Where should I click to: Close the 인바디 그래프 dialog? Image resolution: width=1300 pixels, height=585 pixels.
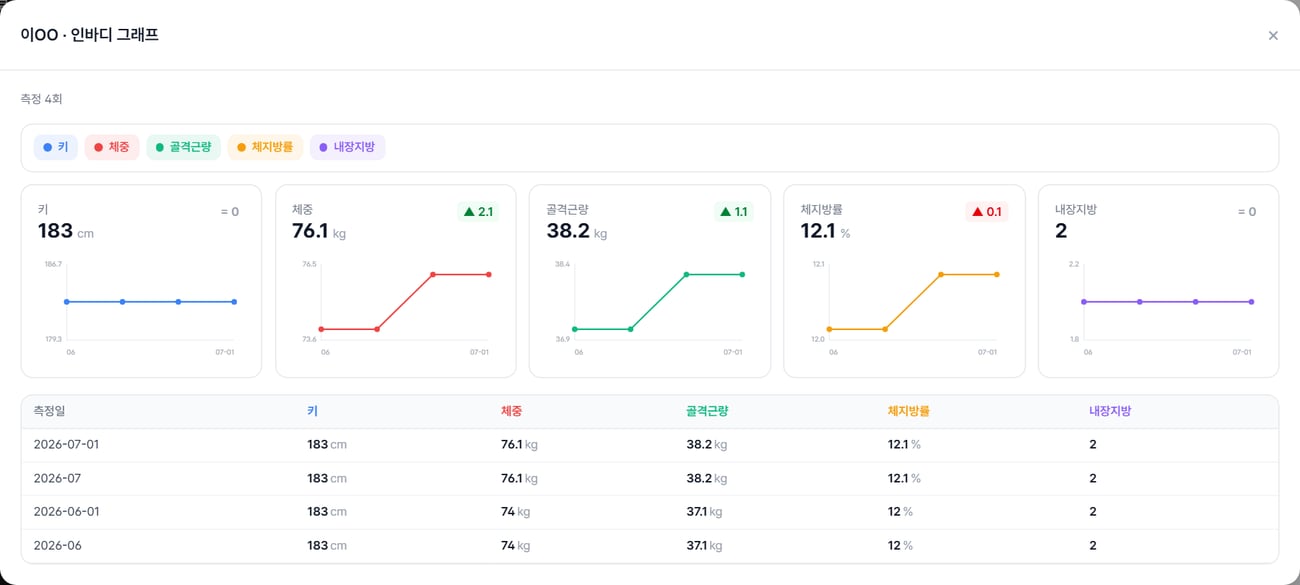pyautogui.click(x=1273, y=35)
